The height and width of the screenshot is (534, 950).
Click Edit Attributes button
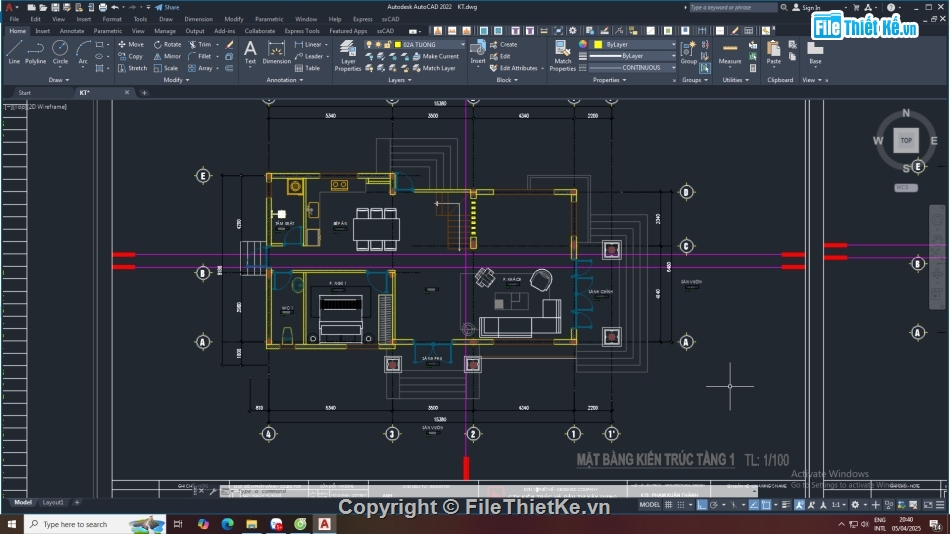(x=513, y=68)
